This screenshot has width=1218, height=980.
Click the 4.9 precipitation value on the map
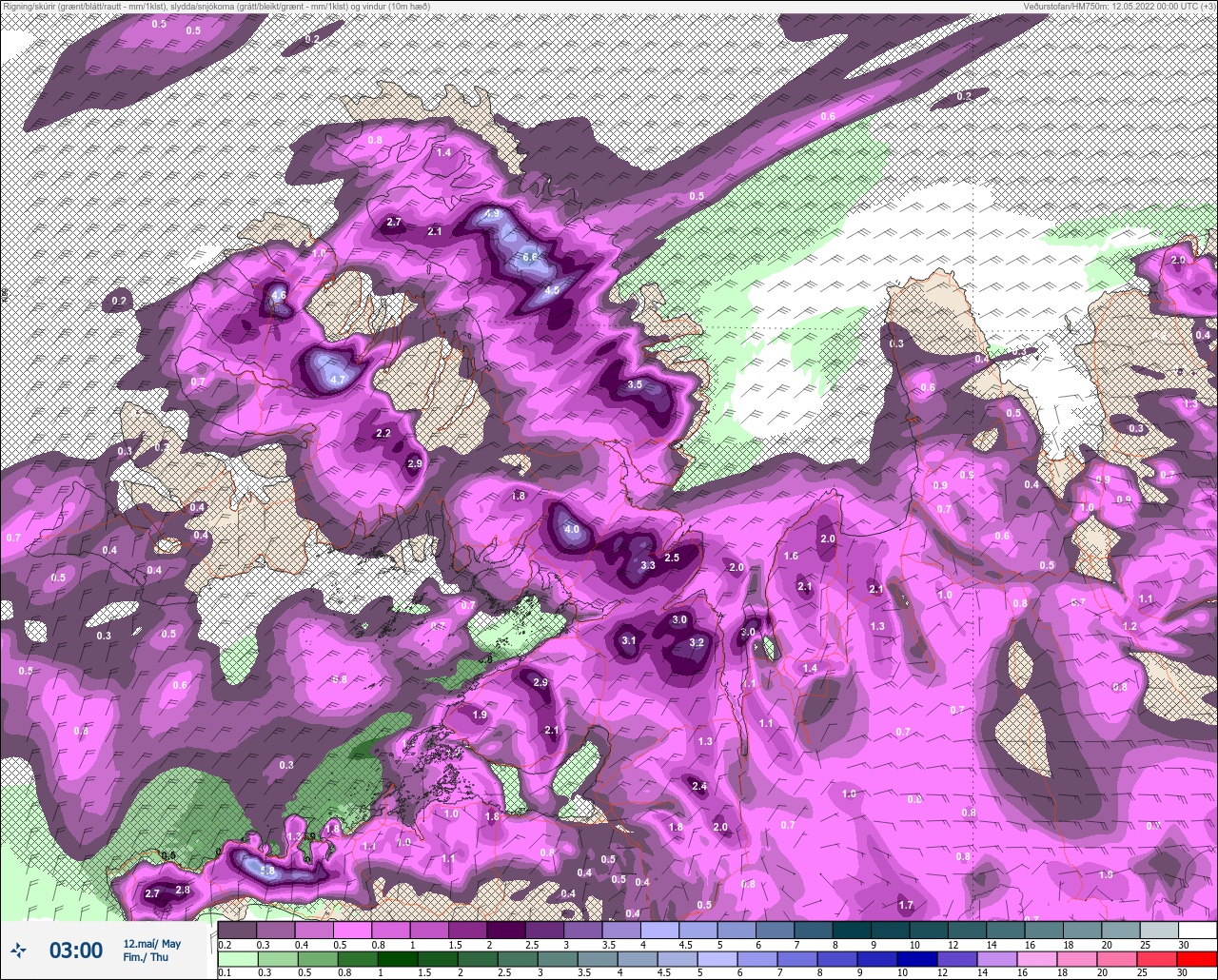(492, 215)
